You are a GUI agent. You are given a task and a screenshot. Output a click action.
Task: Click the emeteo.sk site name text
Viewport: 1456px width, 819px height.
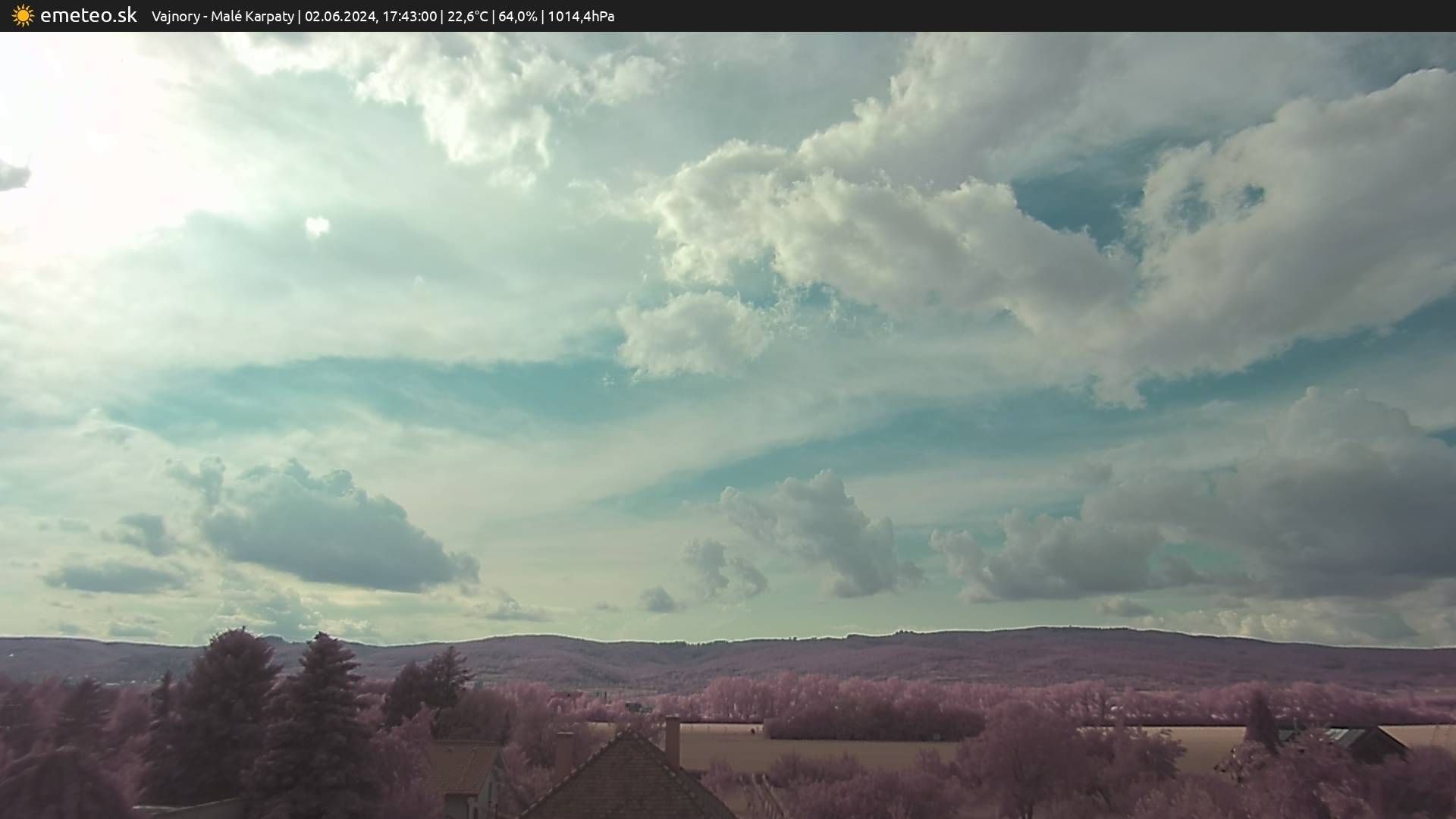[x=89, y=16]
